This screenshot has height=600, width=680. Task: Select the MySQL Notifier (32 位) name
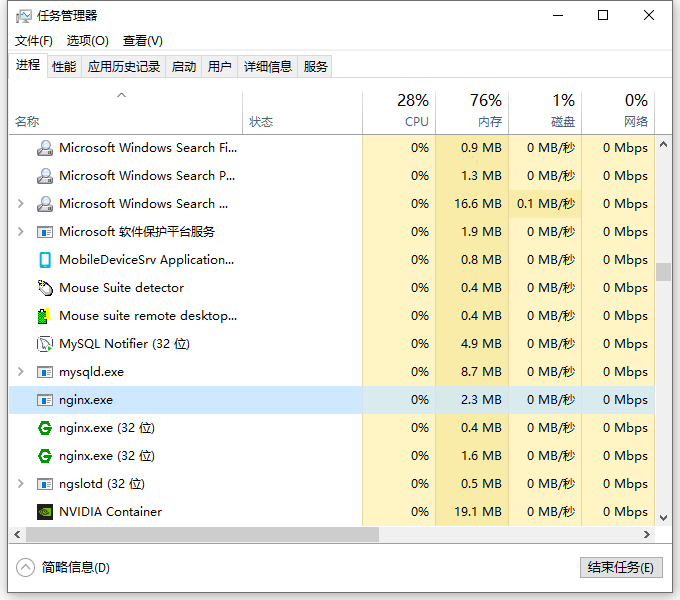pyautogui.click(x=124, y=344)
